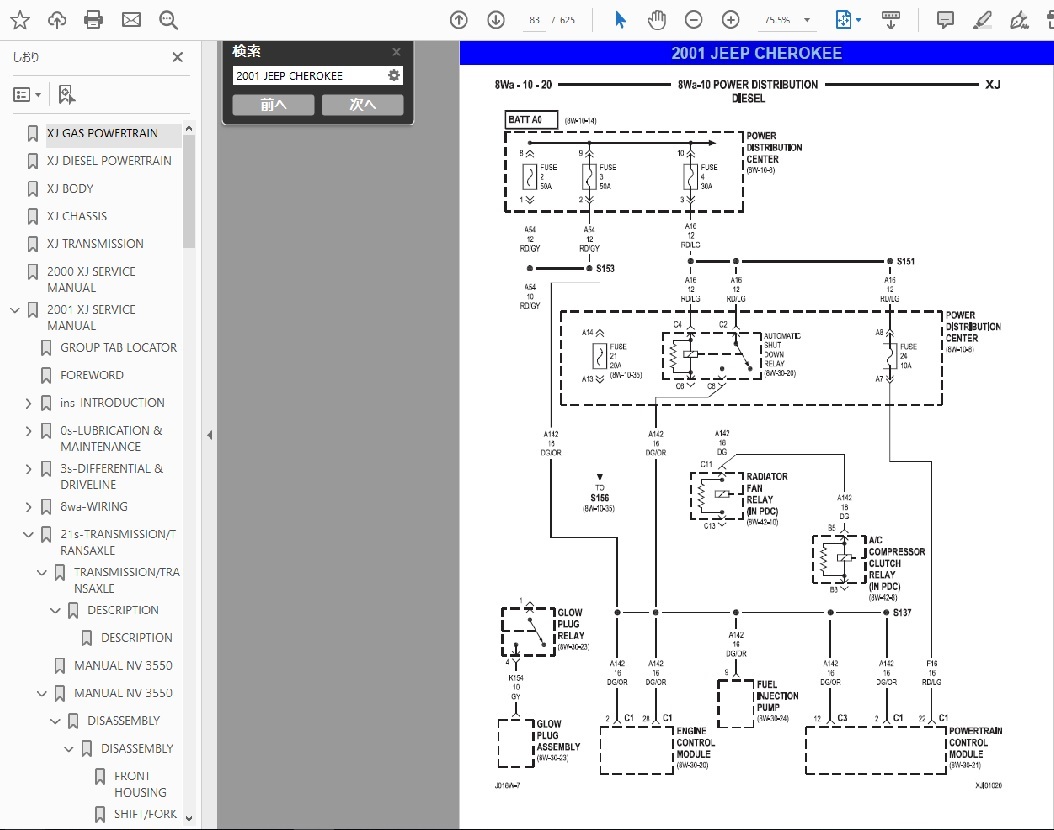This screenshot has width=1054, height=830.
Task: Collapse the inner DISASSEMBLY node
Action: tap(69, 749)
